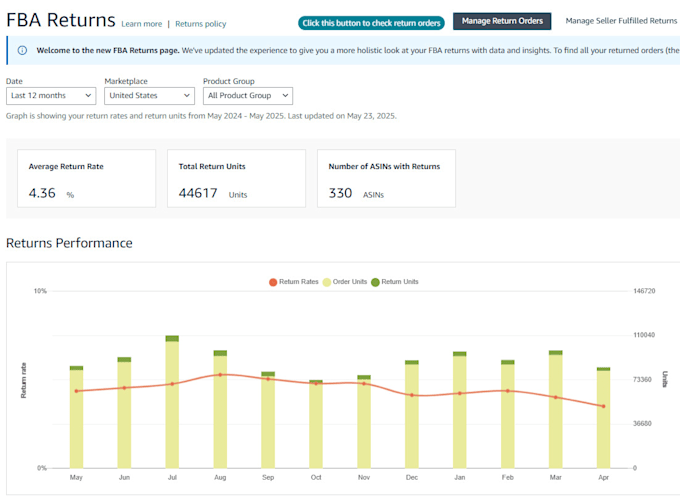Select the Total Return Units card
Screen dimensions: 680x497
(x=236, y=178)
